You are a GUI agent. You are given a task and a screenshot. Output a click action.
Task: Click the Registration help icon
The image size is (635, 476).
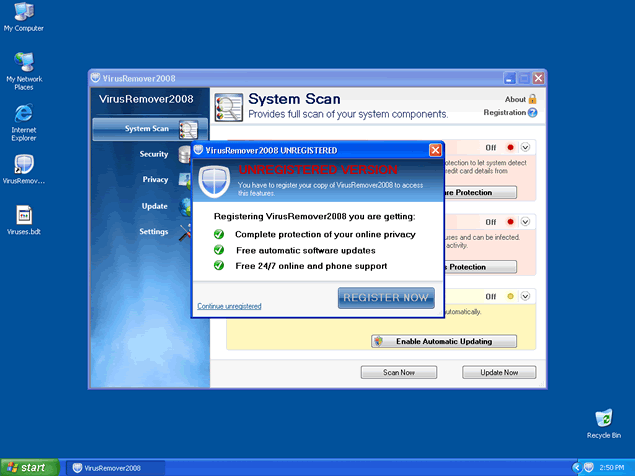533,113
